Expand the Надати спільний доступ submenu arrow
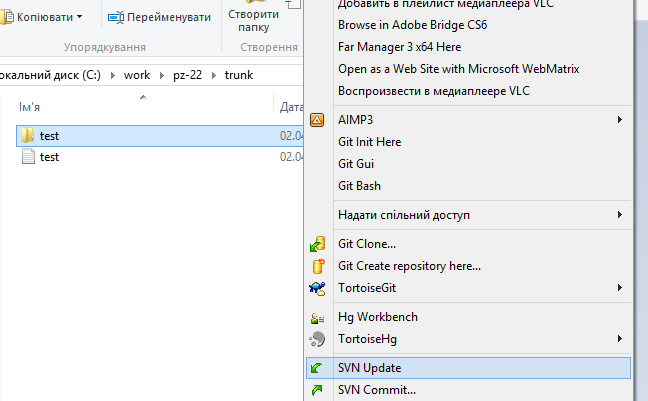The width and height of the screenshot is (648, 401). pyautogui.click(x=619, y=215)
